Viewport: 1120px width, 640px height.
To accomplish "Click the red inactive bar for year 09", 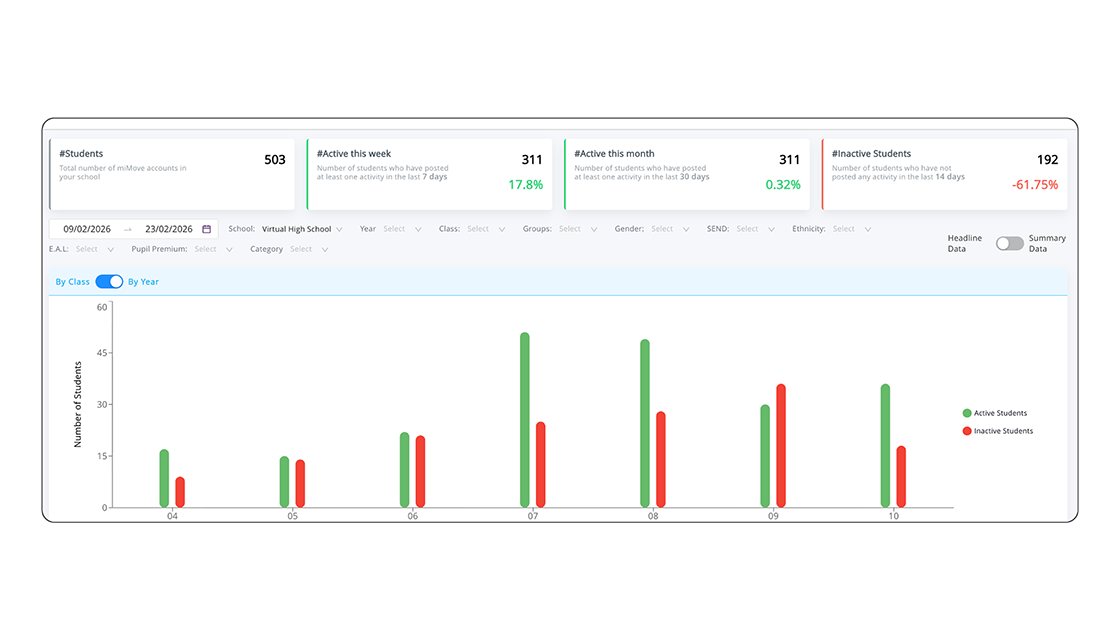I will point(781,446).
